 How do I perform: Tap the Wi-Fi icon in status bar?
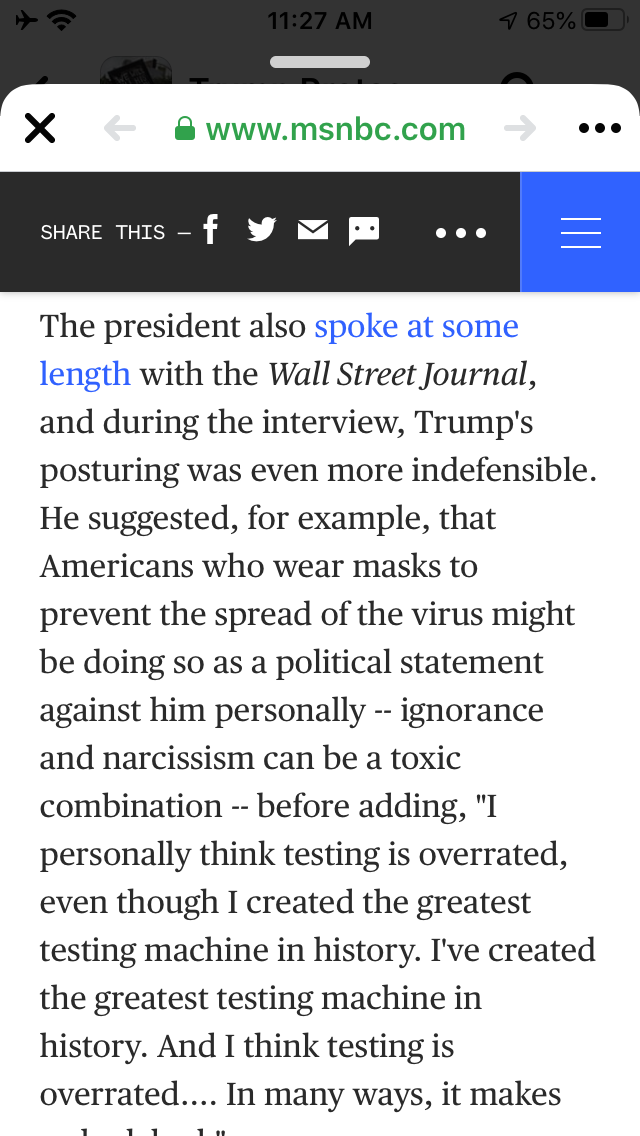[63, 20]
